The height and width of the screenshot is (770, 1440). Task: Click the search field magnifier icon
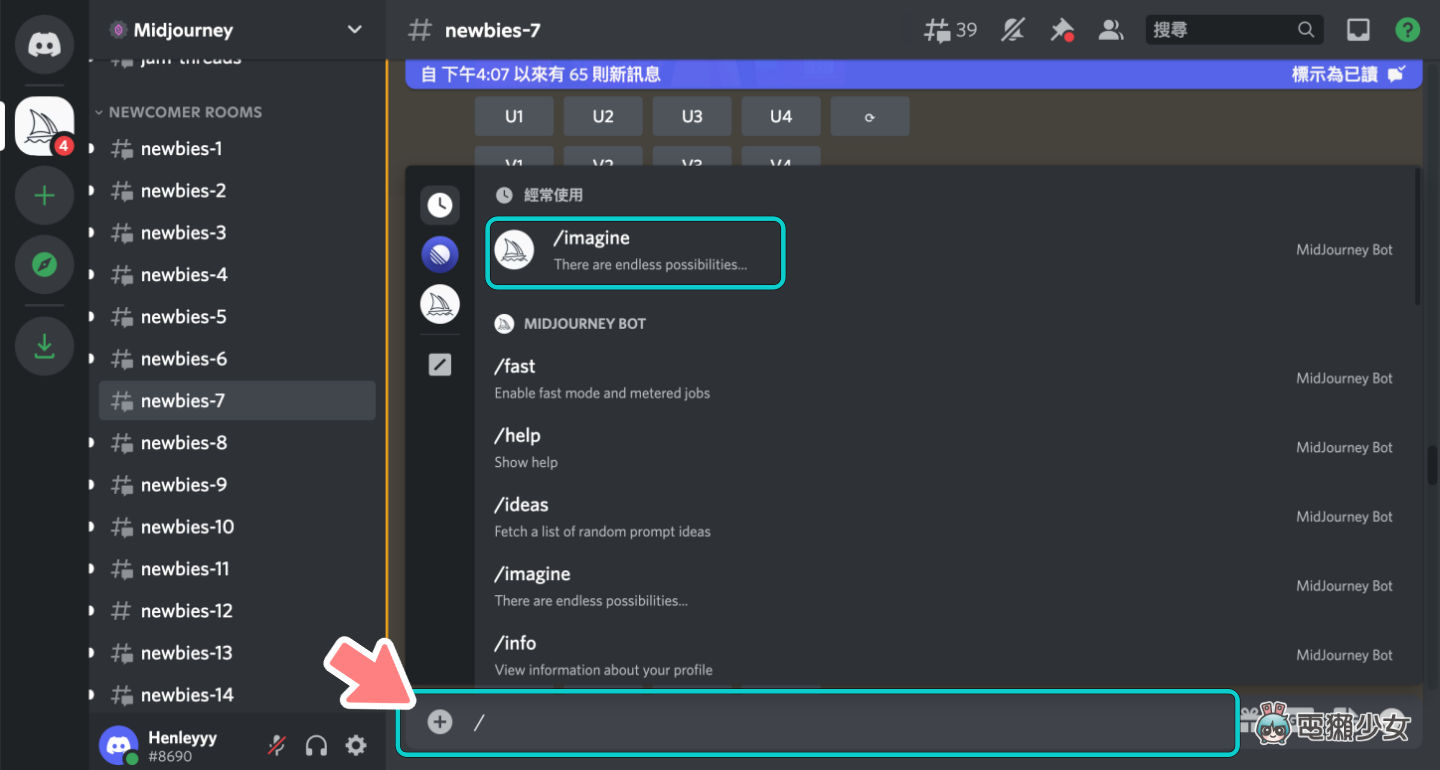1306,30
